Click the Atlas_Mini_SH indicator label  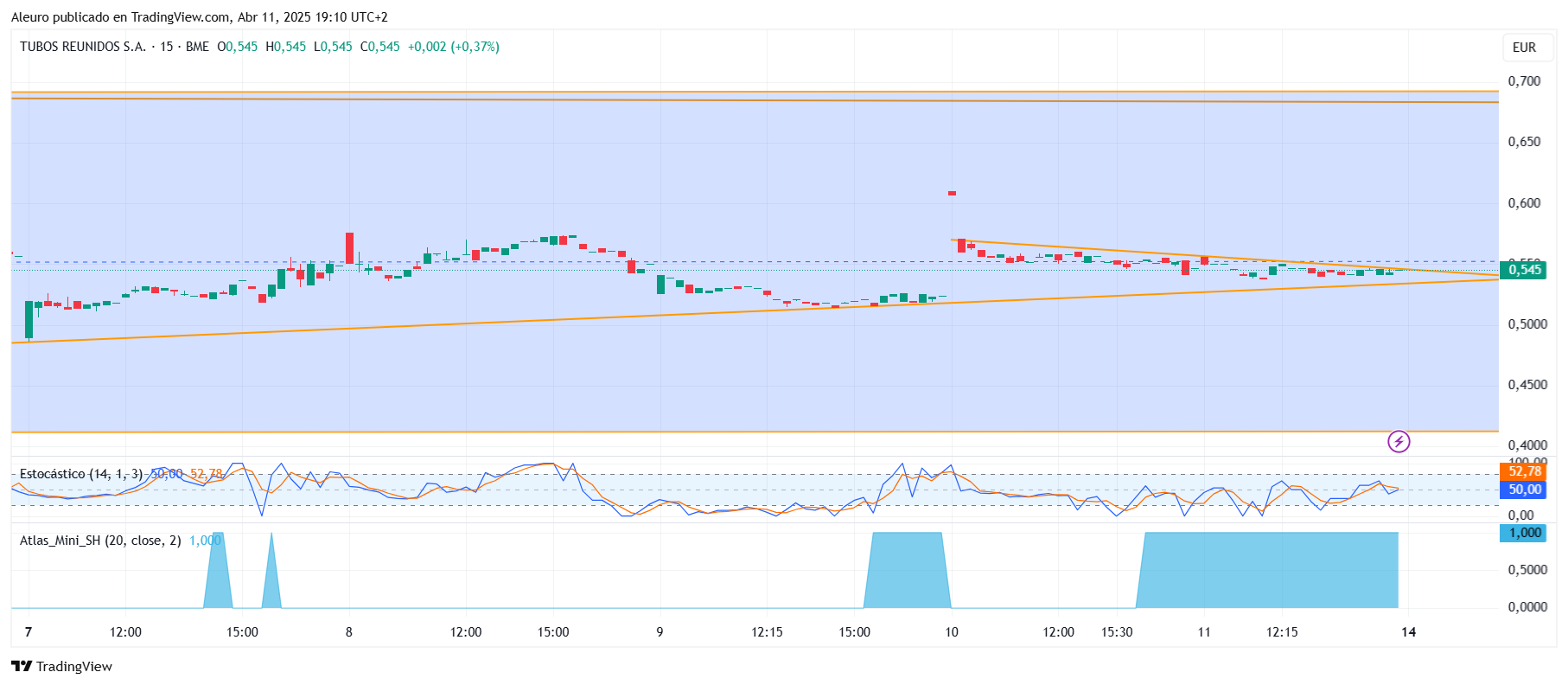pos(100,541)
